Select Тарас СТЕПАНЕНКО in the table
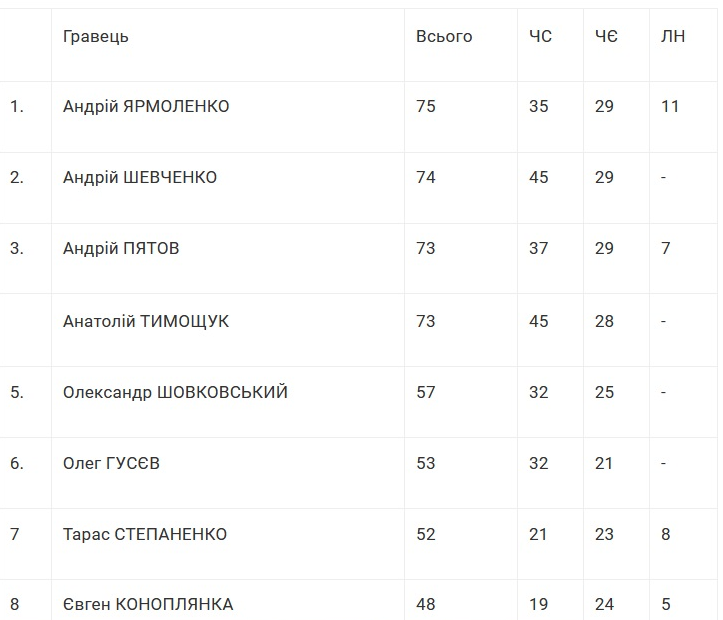The height and width of the screenshot is (620, 723). [145, 534]
